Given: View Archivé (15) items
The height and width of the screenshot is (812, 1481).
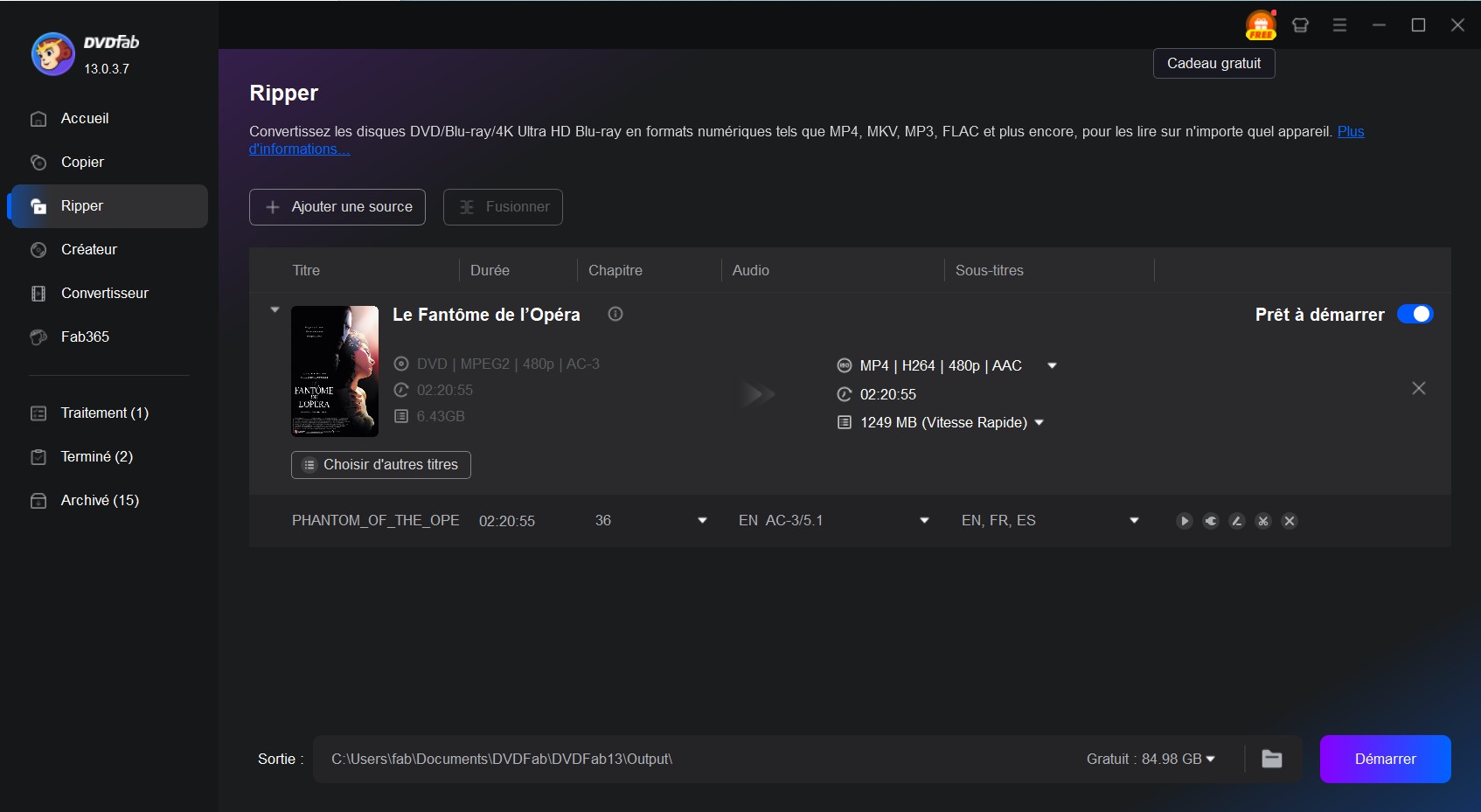Looking at the screenshot, I should [109, 500].
